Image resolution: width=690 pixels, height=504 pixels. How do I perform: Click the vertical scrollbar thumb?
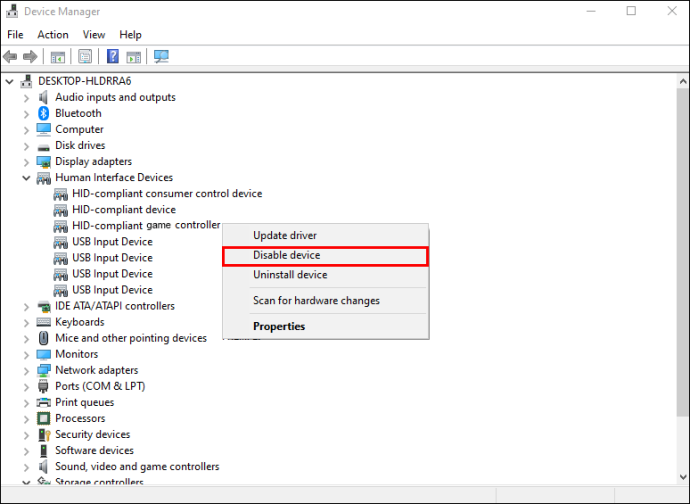(x=683, y=251)
